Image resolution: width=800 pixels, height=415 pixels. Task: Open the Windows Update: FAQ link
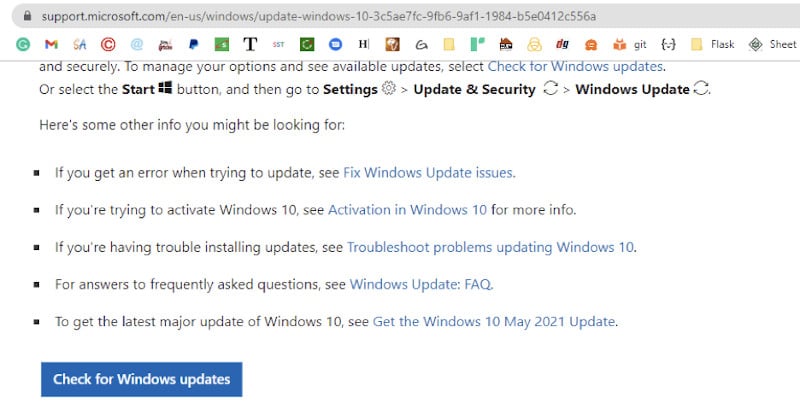pyautogui.click(x=421, y=284)
